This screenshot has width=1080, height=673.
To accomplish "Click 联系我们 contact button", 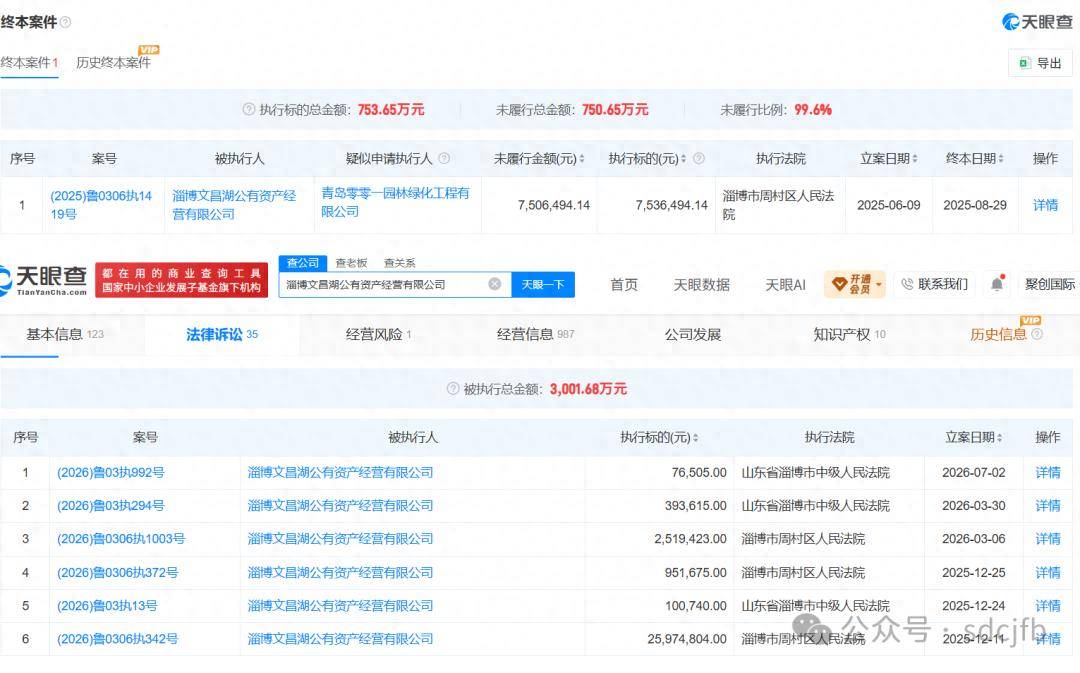I will (935, 284).
